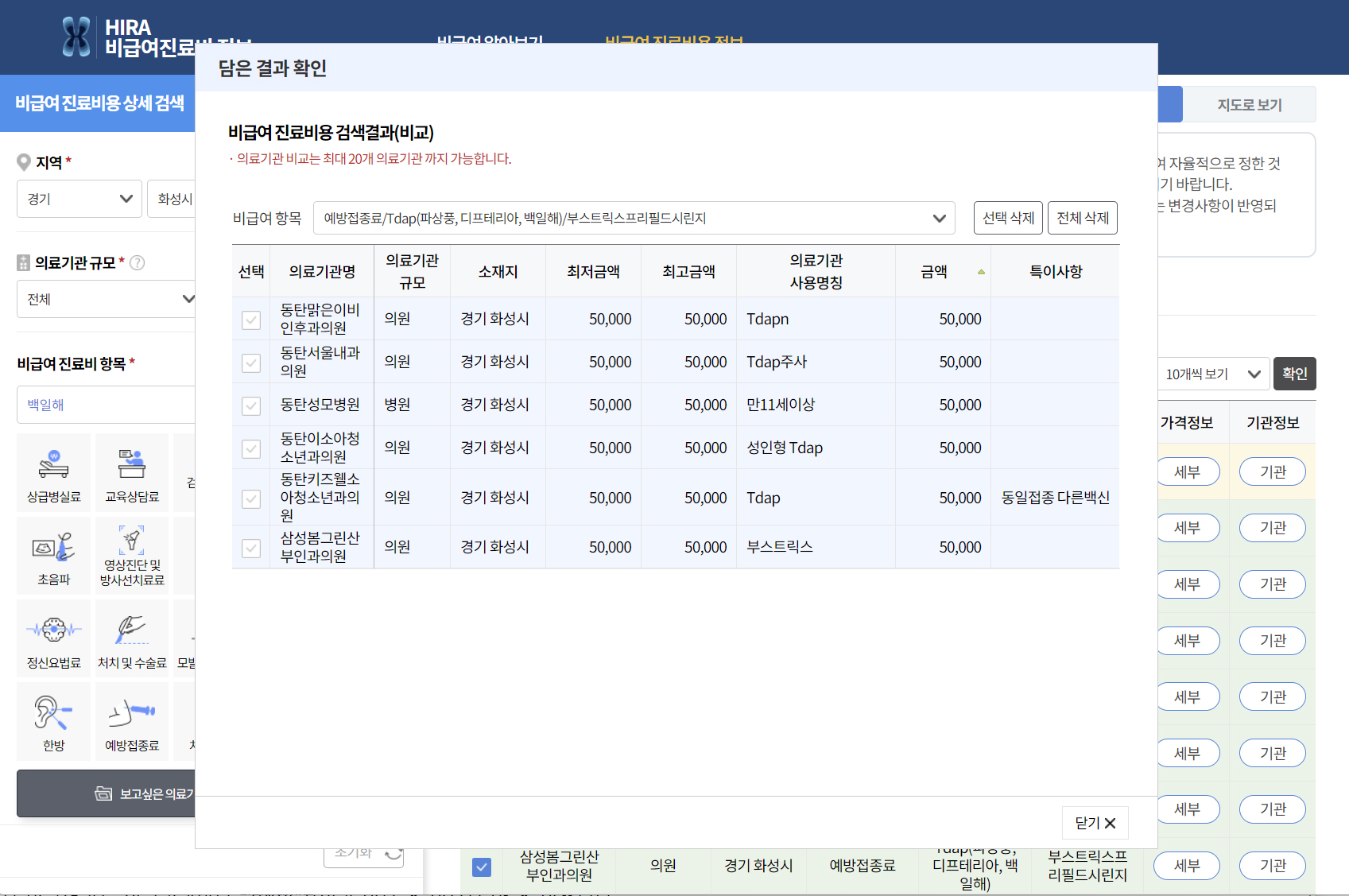This screenshot has width=1349, height=896.
Task: Select the 정신요법료 category icon
Action: [52, 637]
